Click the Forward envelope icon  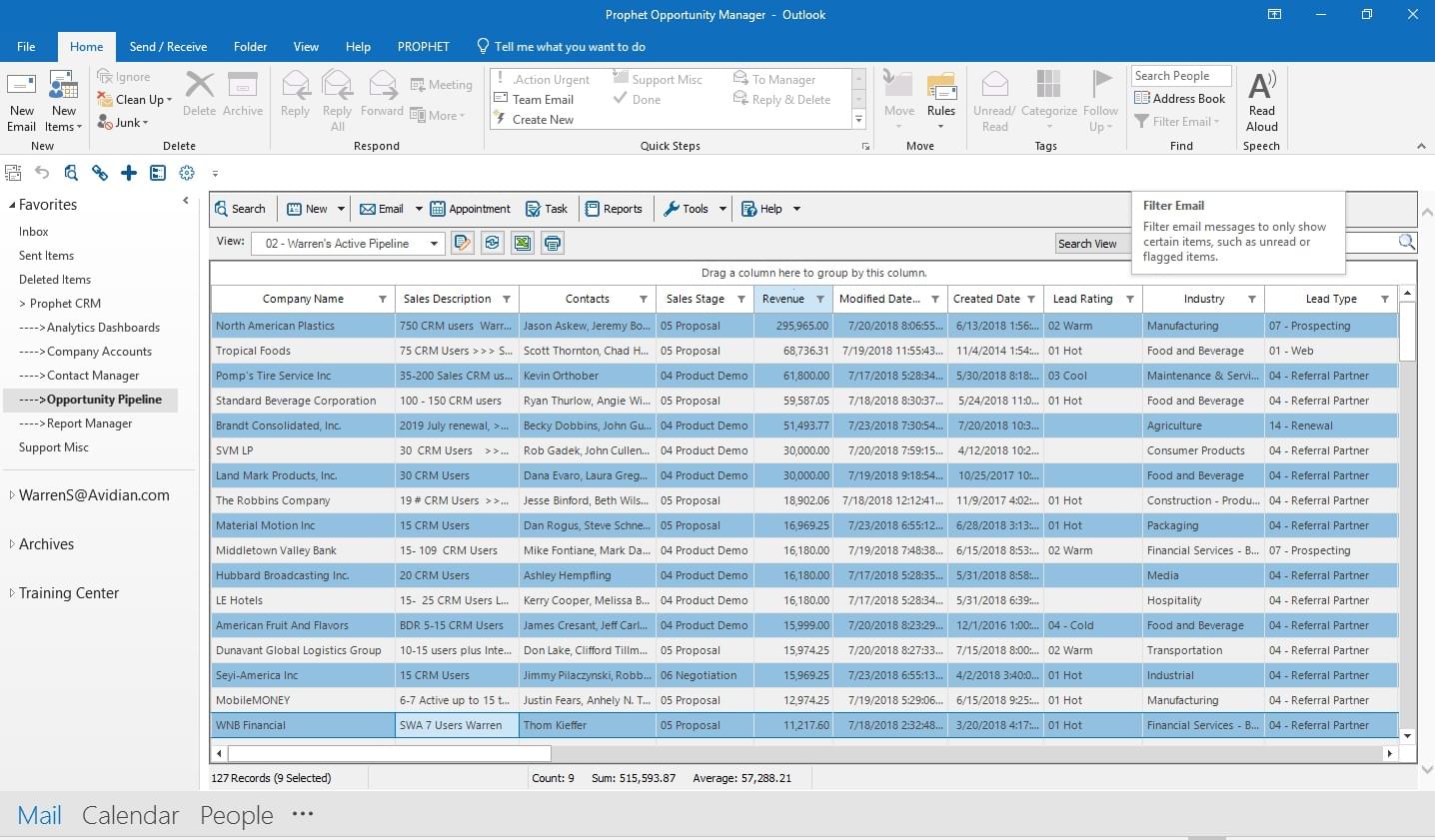pyautogui.click(x=383, y=85)
